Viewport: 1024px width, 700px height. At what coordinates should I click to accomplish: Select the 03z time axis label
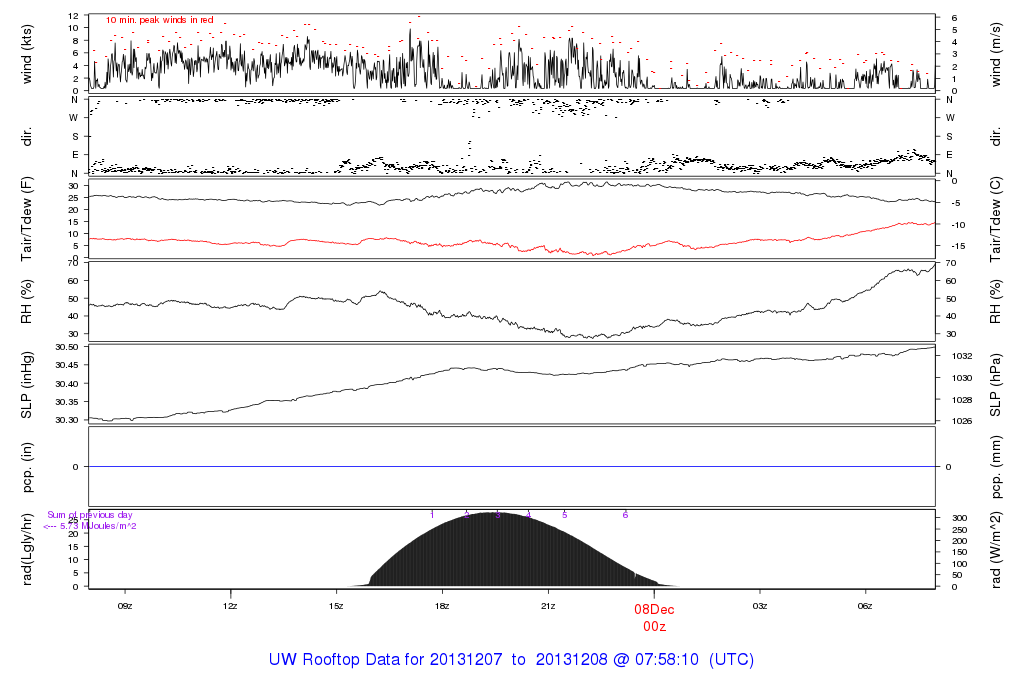pyautogui.click(x=760, y=606)
